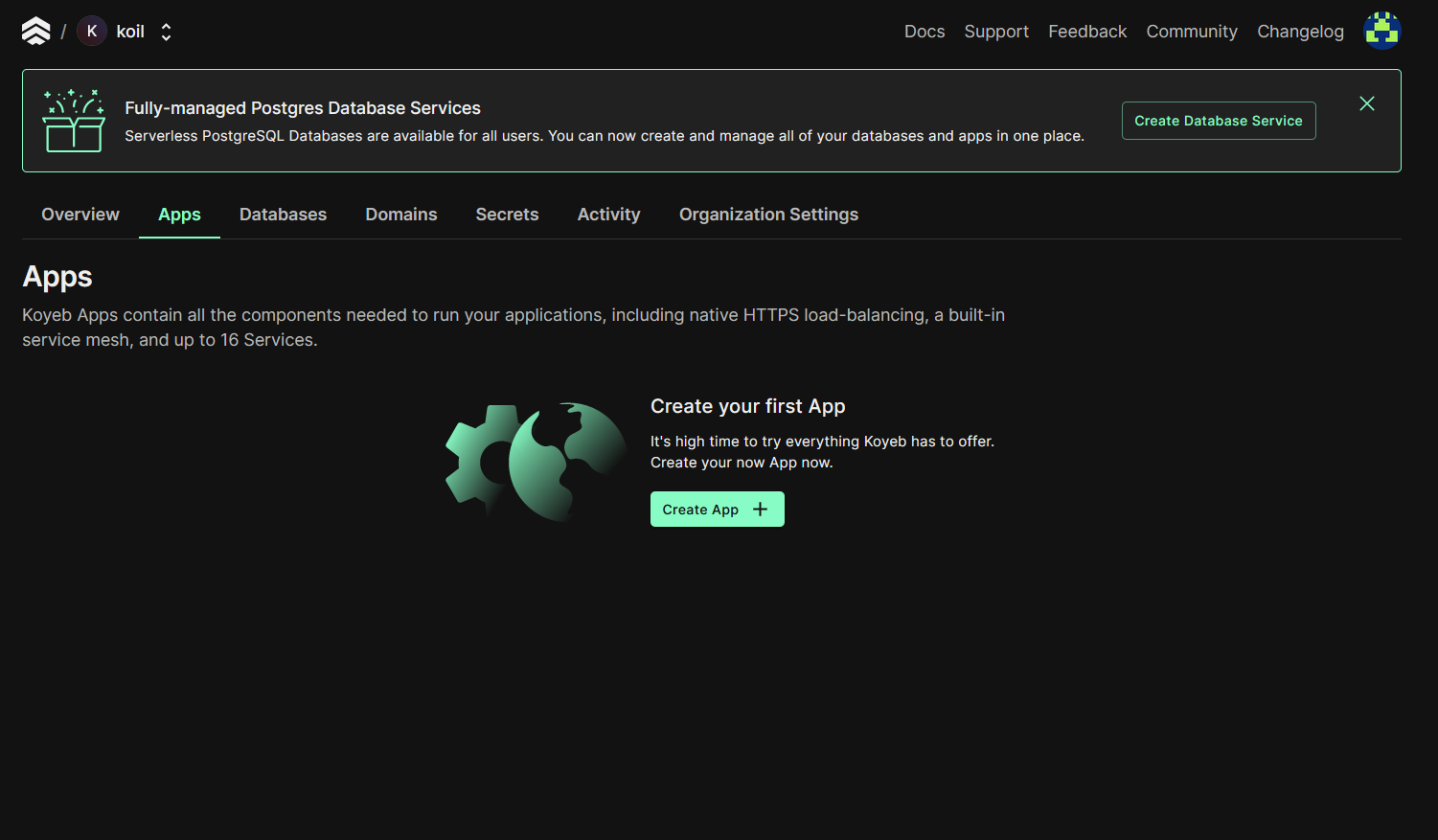Click the koil organization name
The height and width of the screenshot is (840, 1438).
[x=130, y=32]
